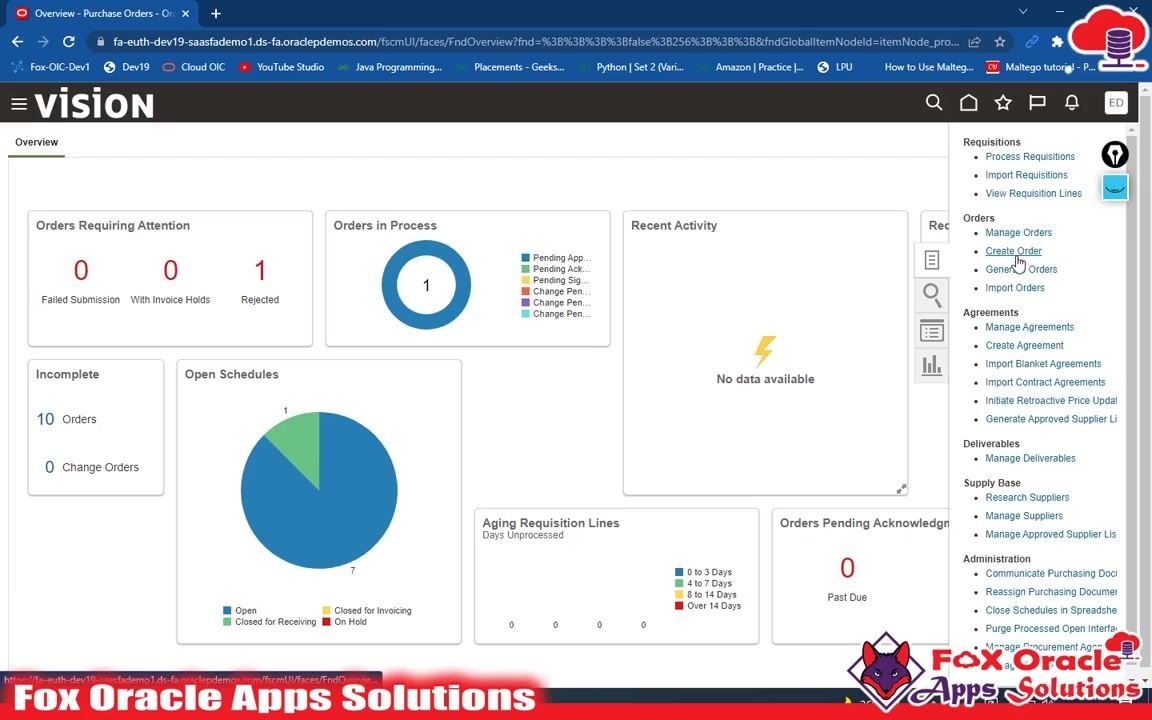Open Manage Orders link
Viewport: 1152px width, 720px height.
coord(1018,232)
